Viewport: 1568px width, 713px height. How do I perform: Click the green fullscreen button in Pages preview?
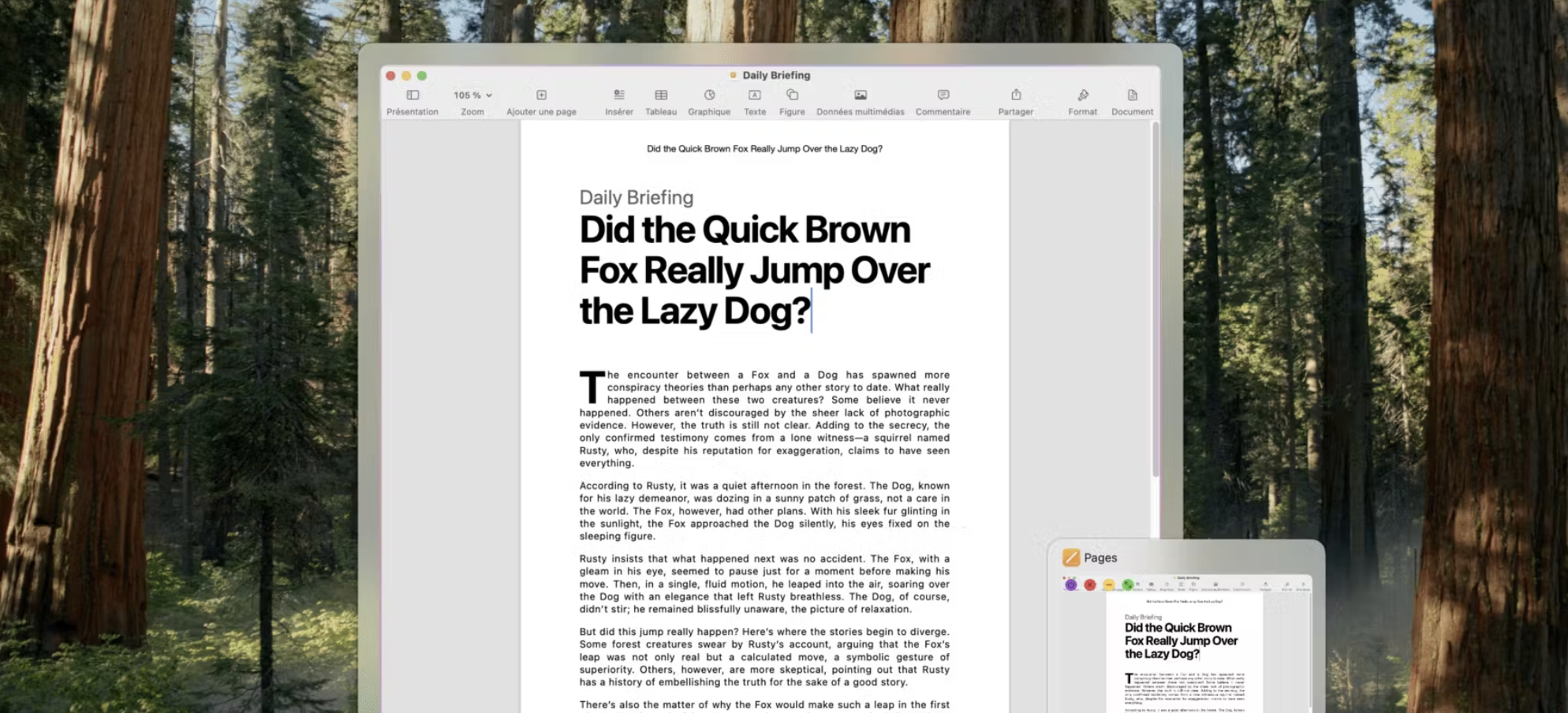coord(1128,584)
